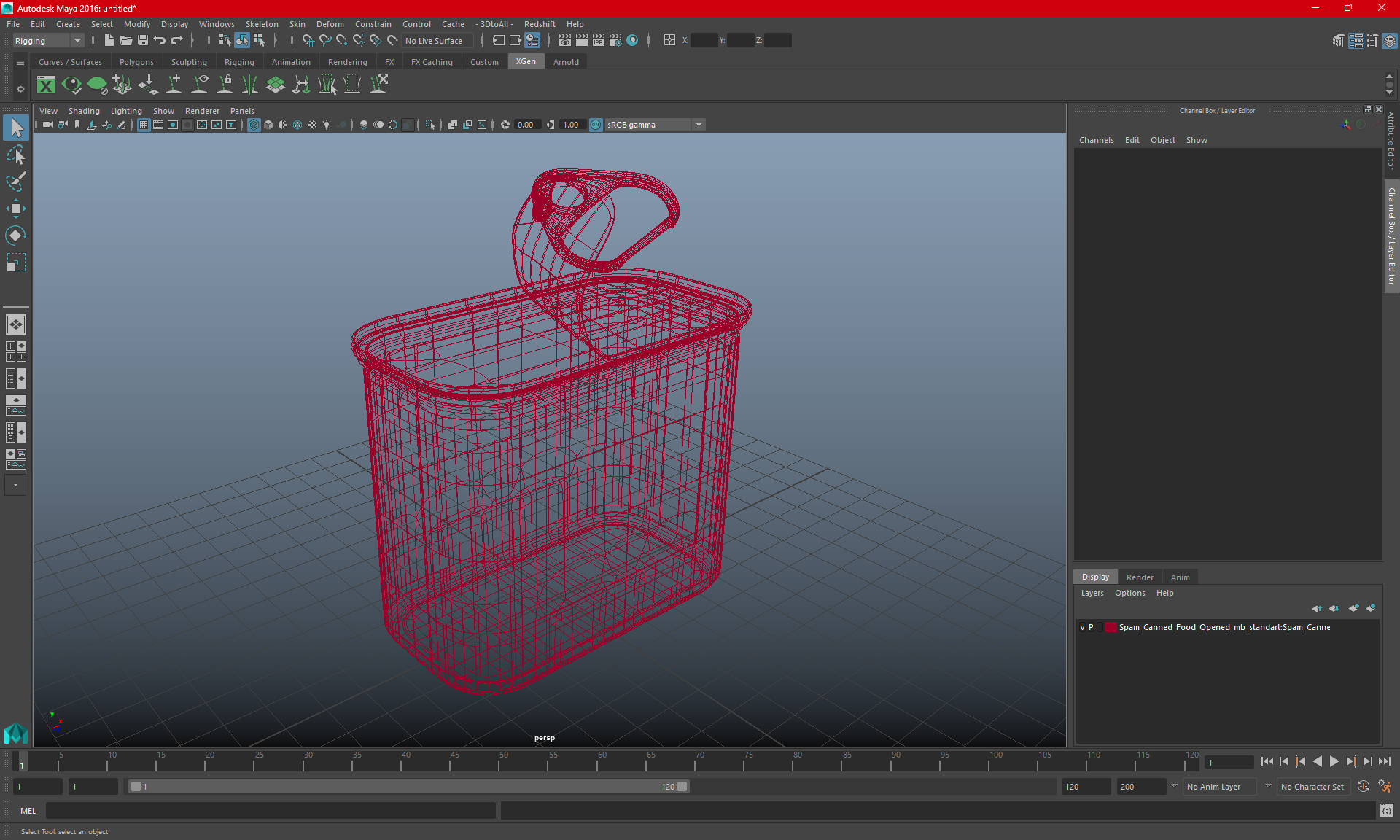Image resolution: width=1400 pixels, height=840 pixels.
Task: Open the shelf tab menu icon
Action: point(20,63)
